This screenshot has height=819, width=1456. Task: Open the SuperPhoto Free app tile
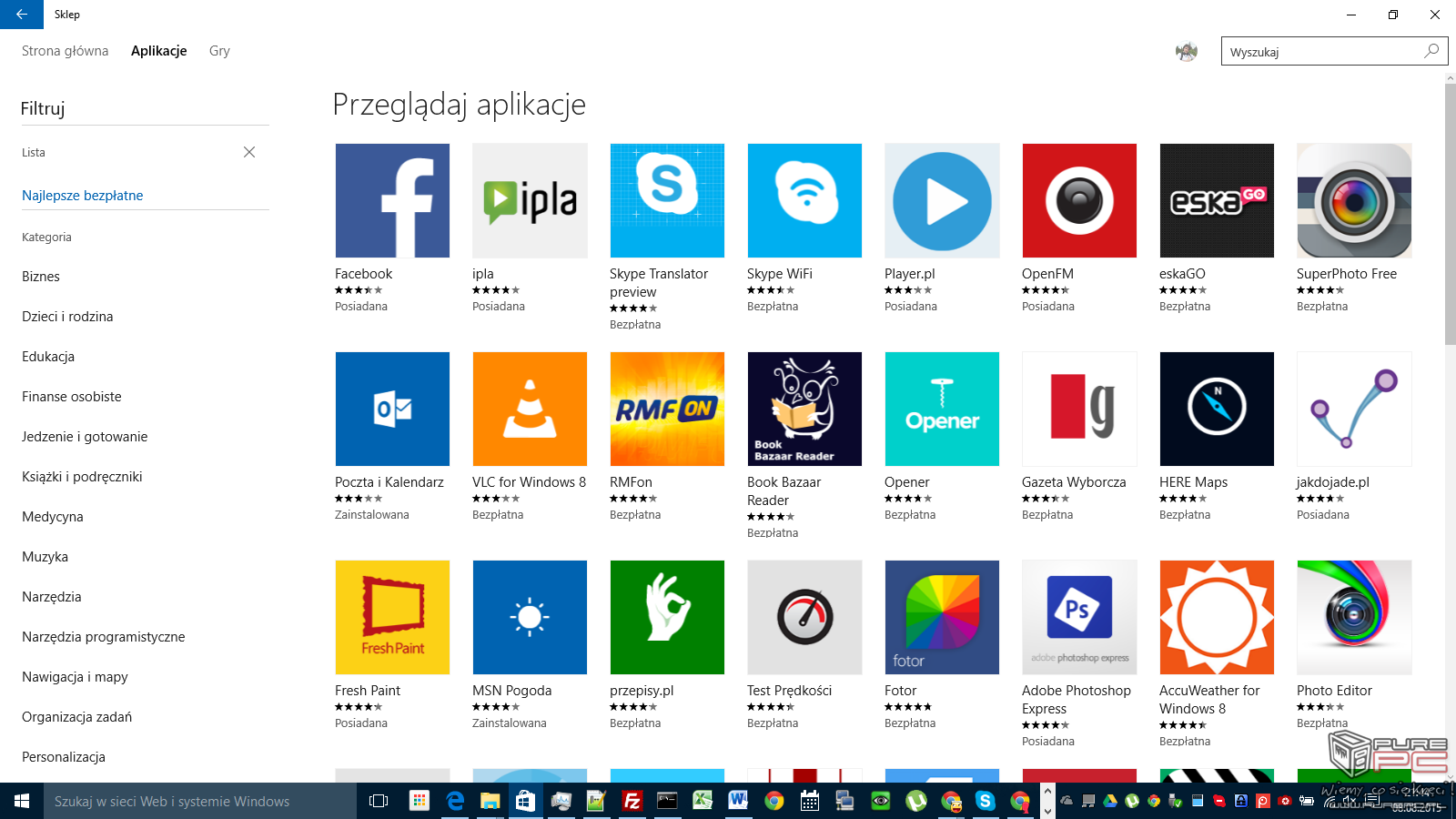click(x=1354, y=200)
